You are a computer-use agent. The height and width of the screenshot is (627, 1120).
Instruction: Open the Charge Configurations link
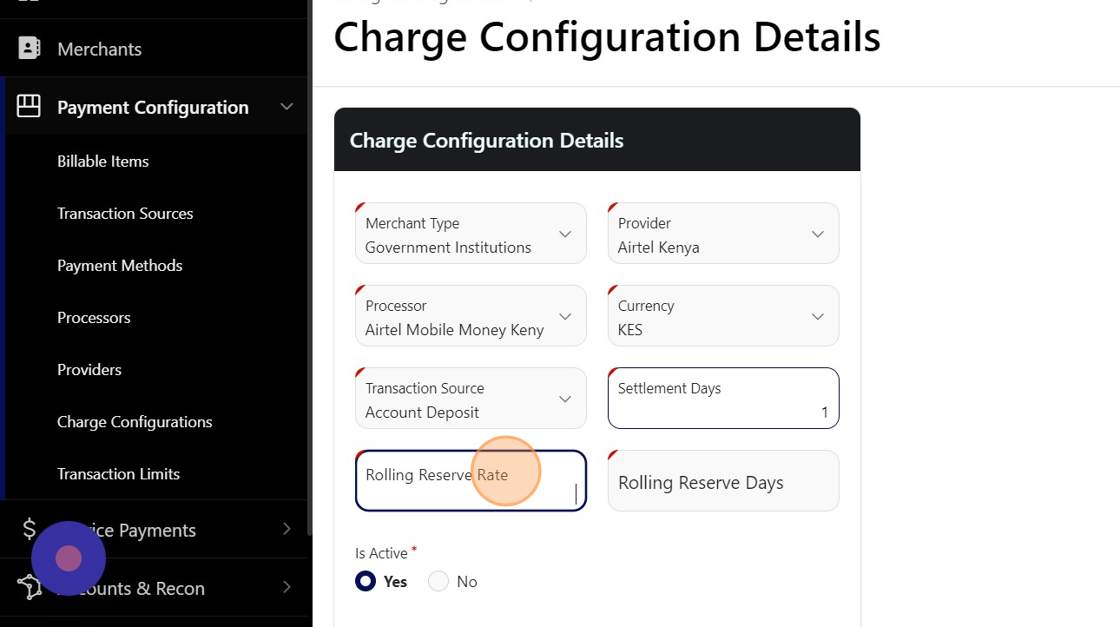(134, 421)
